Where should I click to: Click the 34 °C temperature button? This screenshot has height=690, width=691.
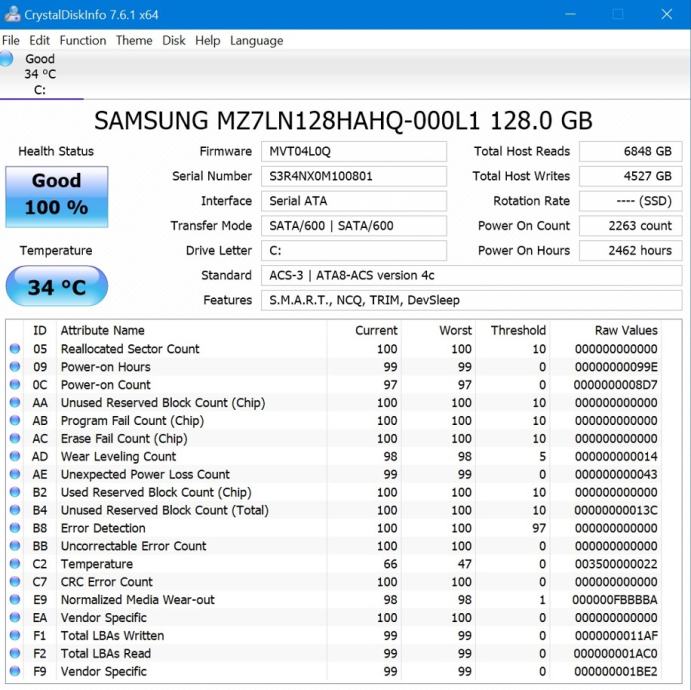[56, 286]
